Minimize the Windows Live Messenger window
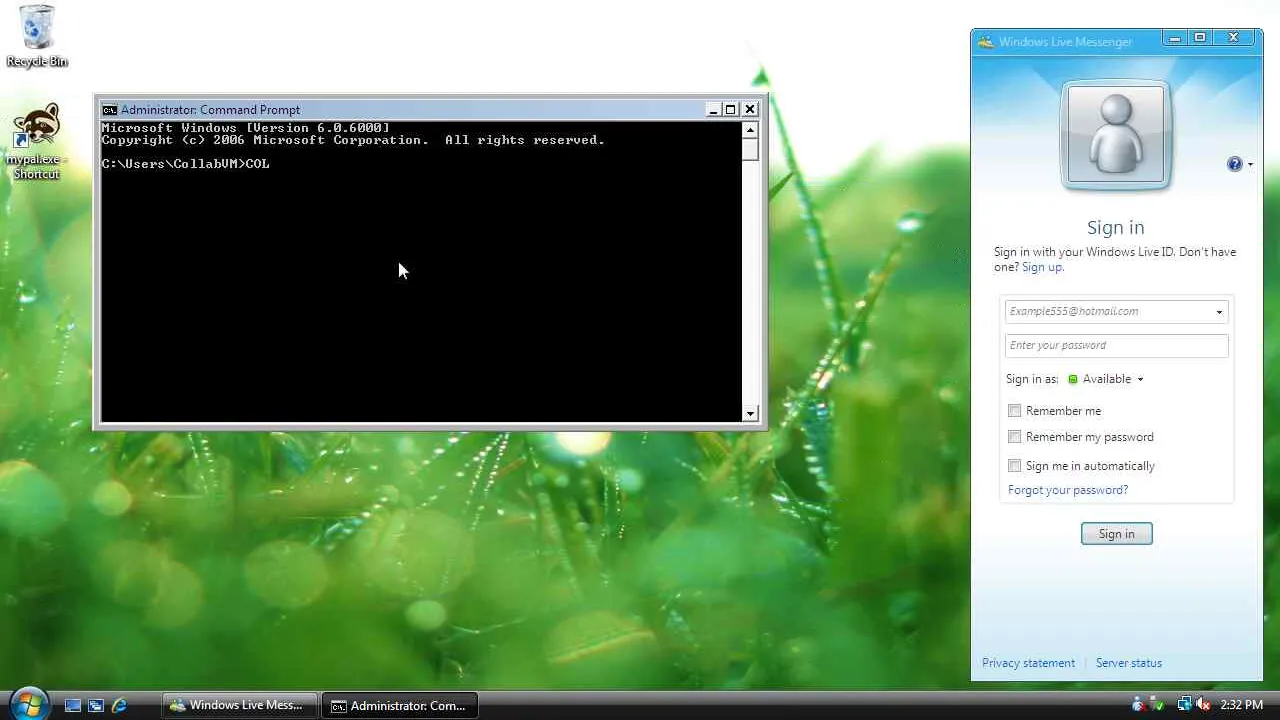Viewport: 1280px width, 720px height. [x=1175, y=38]
